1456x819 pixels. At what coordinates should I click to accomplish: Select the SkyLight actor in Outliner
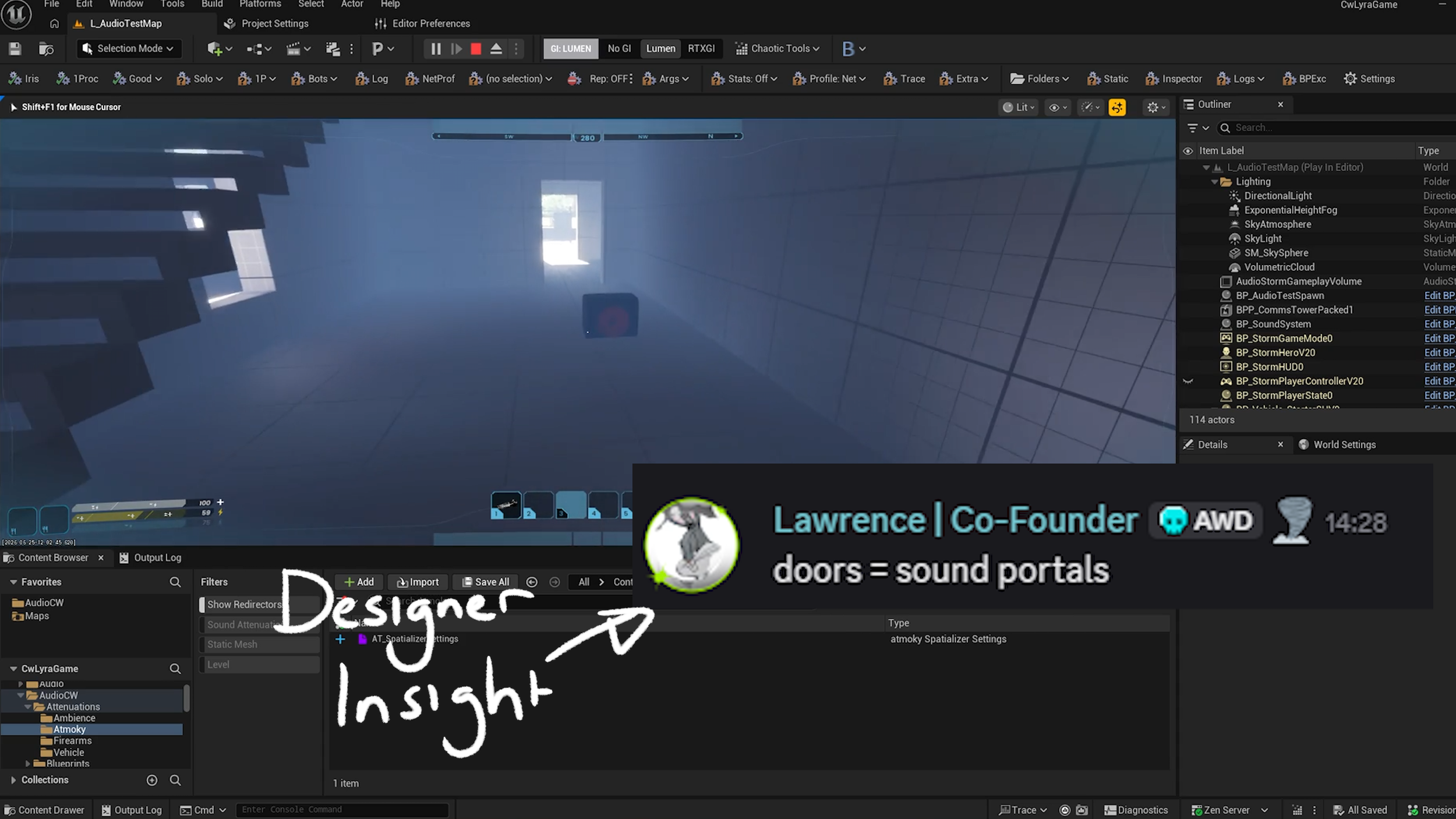1263,239
